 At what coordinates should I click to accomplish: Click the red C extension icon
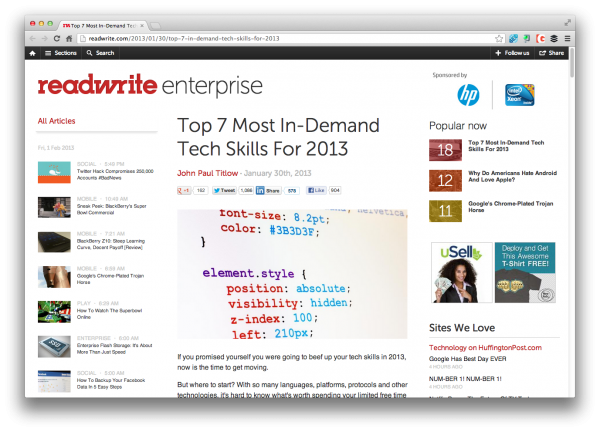[540, 39]
